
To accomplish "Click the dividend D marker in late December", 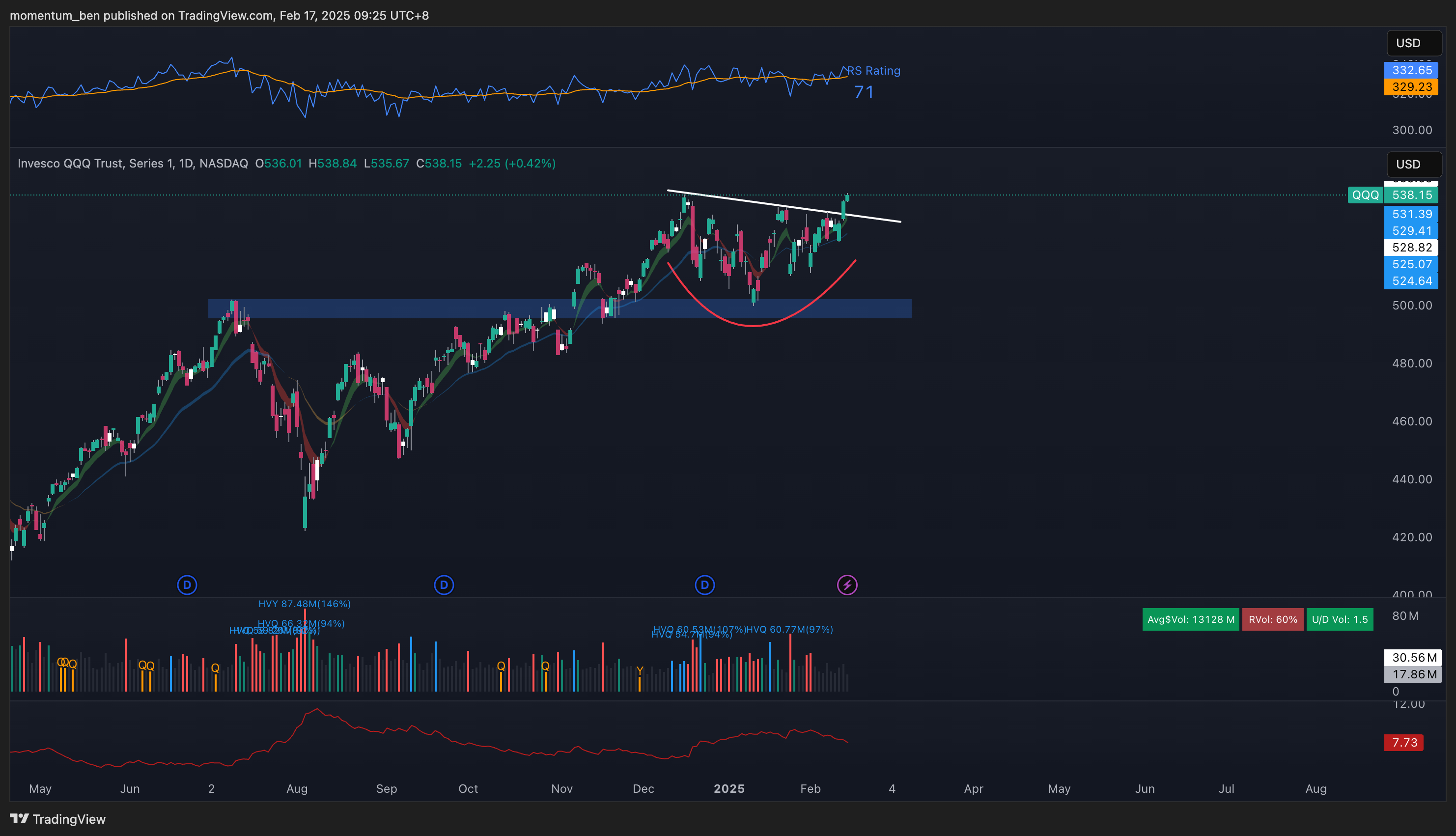I will point(704,585).
